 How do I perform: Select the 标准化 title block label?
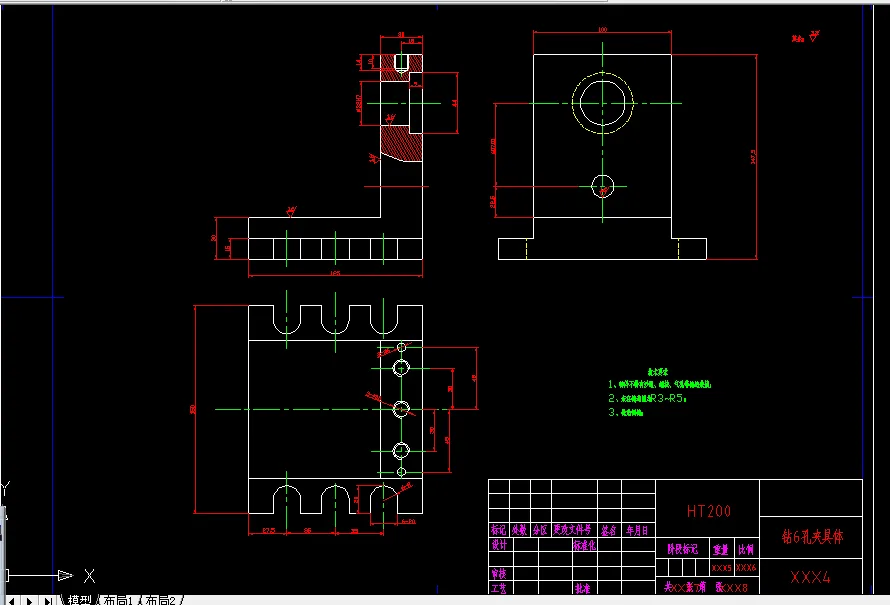[584, 545]
